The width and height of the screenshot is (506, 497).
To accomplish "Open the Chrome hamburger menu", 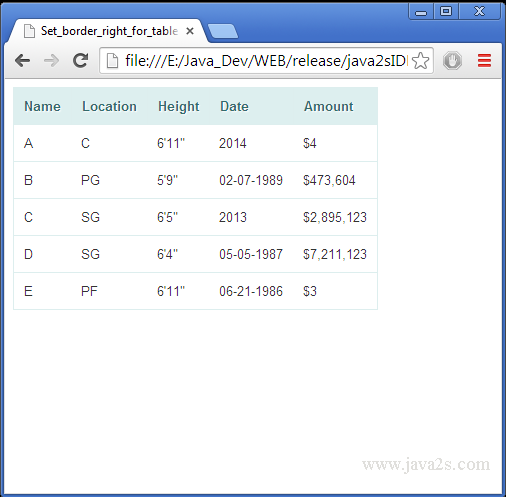I will (484, 61).
